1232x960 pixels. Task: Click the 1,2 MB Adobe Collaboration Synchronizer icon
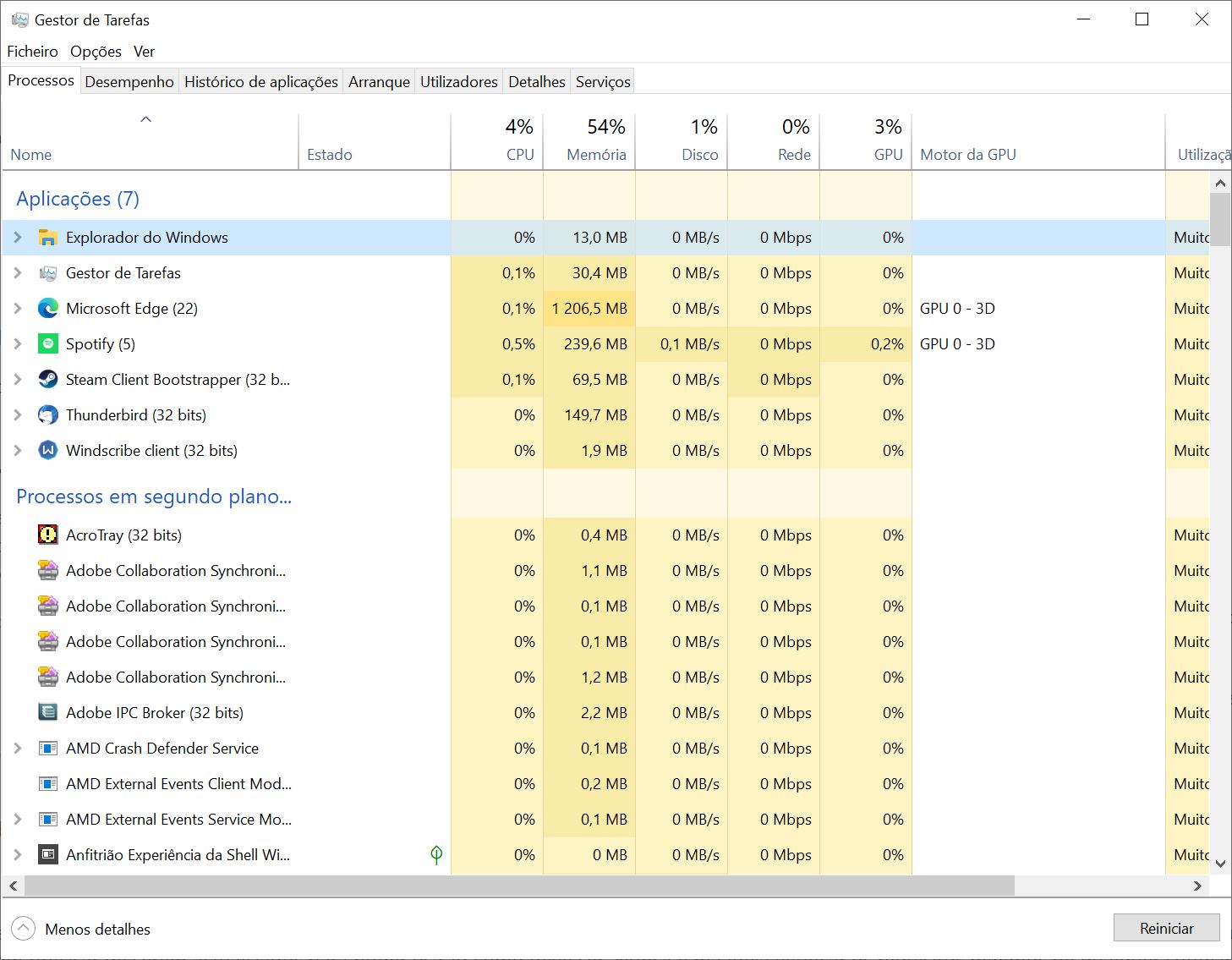point(48,677)
